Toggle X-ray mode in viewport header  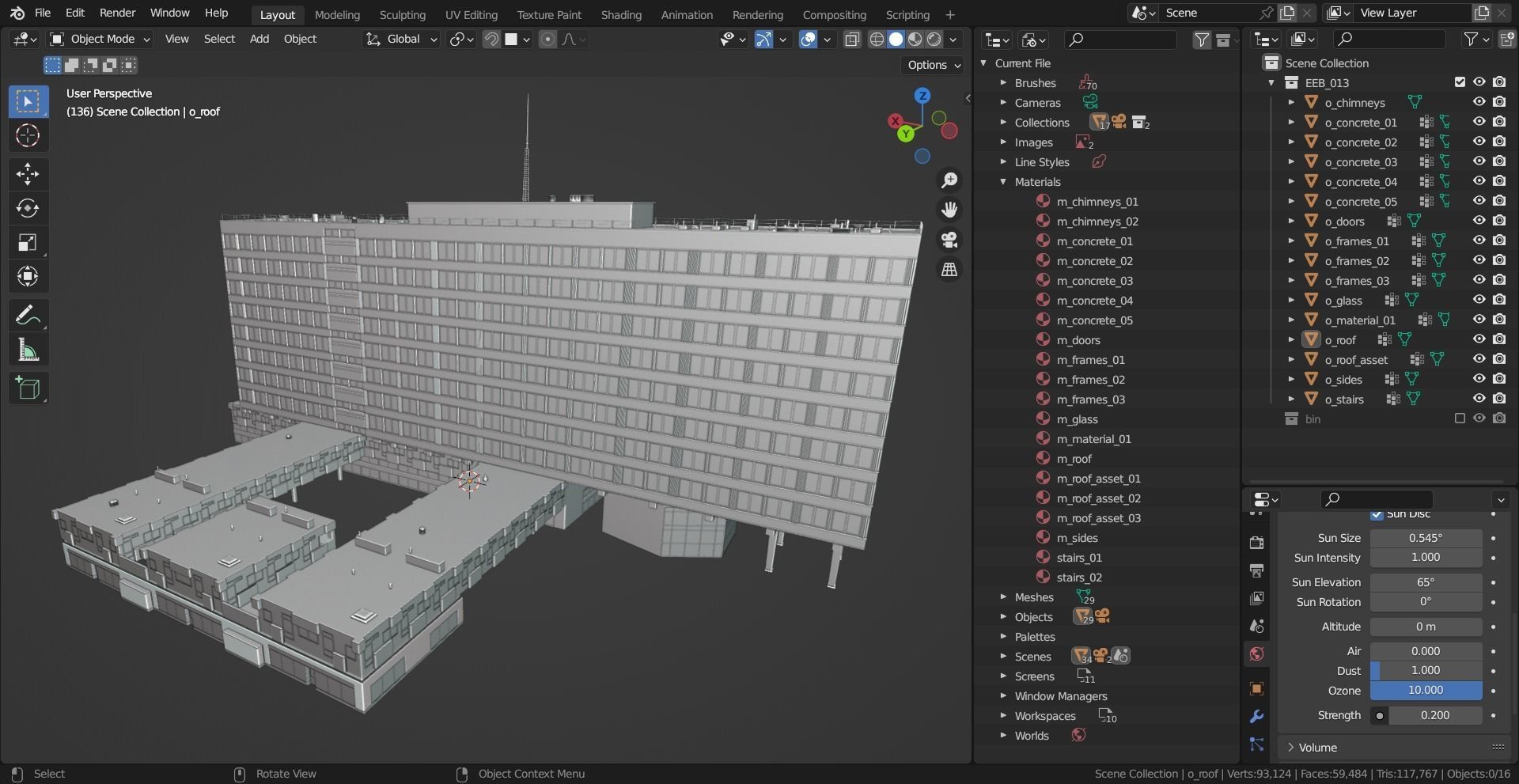pyautogui.click(x=852, y=40)
